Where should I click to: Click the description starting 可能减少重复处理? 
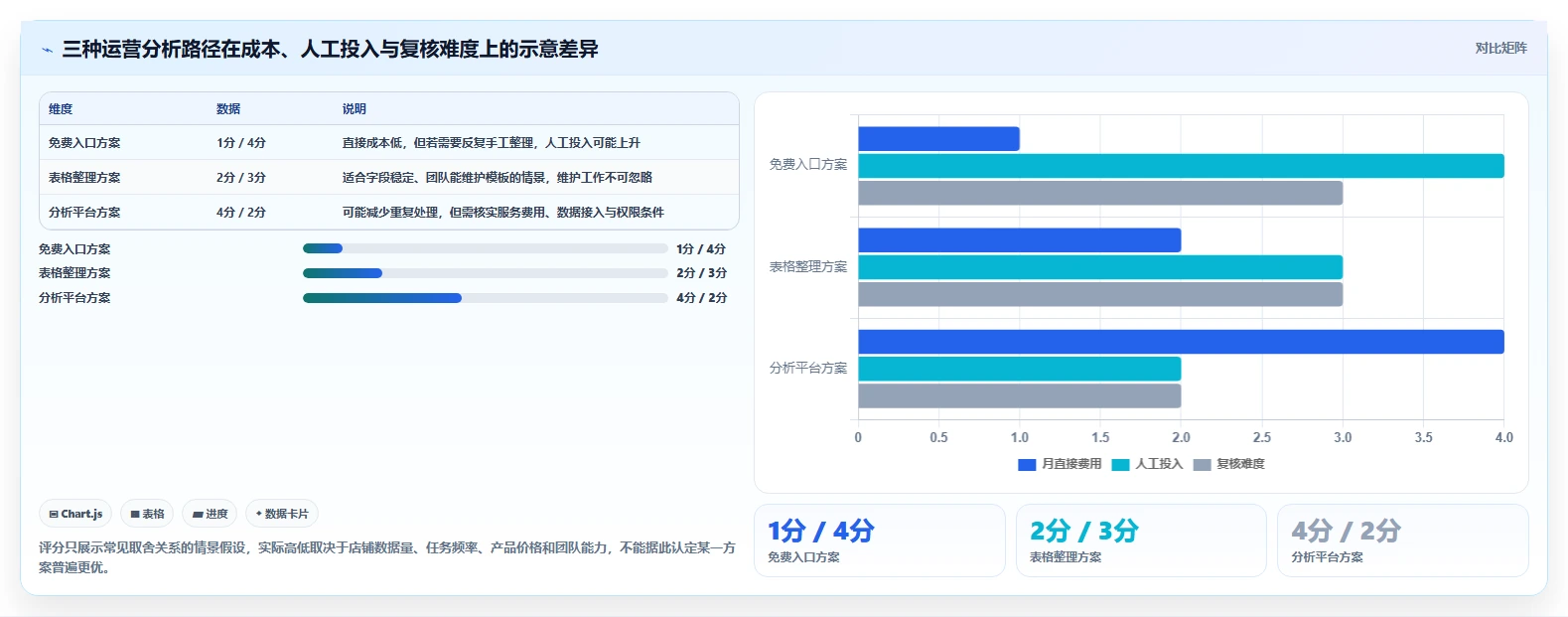pos(503,213)
